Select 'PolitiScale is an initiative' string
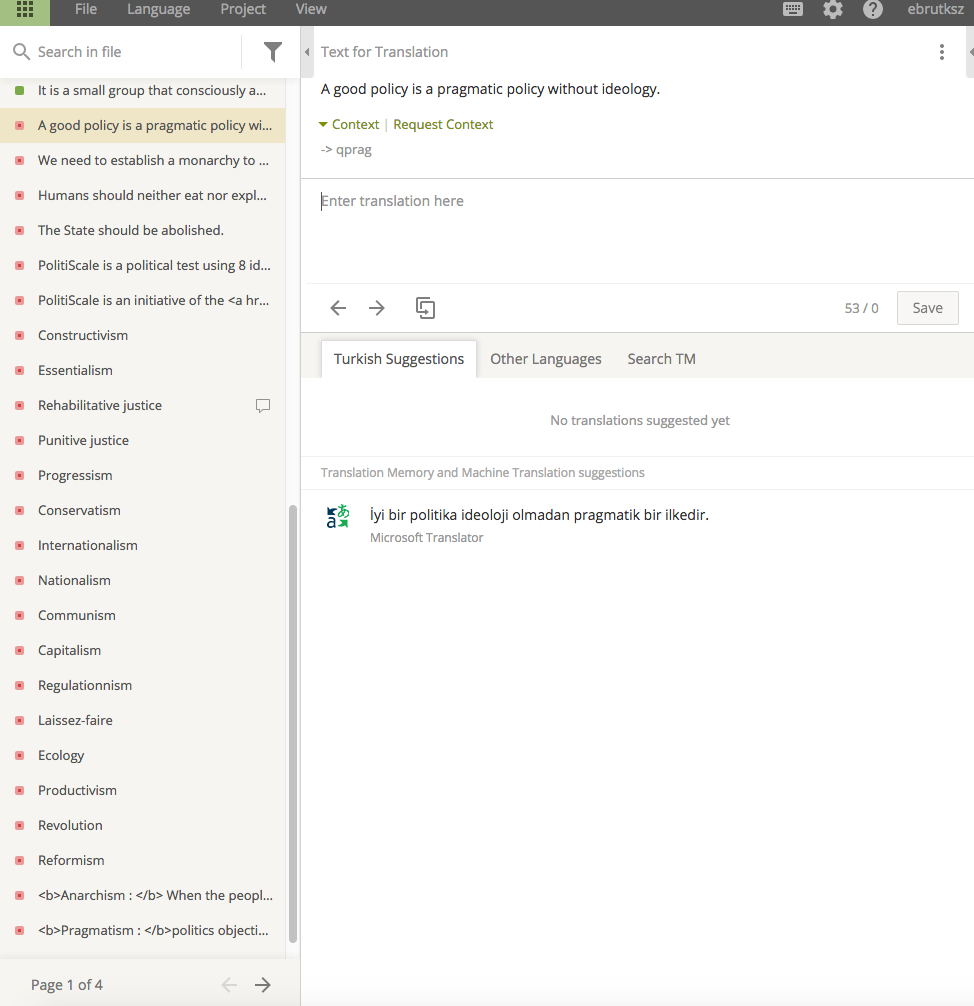 [x=142, y=300]
